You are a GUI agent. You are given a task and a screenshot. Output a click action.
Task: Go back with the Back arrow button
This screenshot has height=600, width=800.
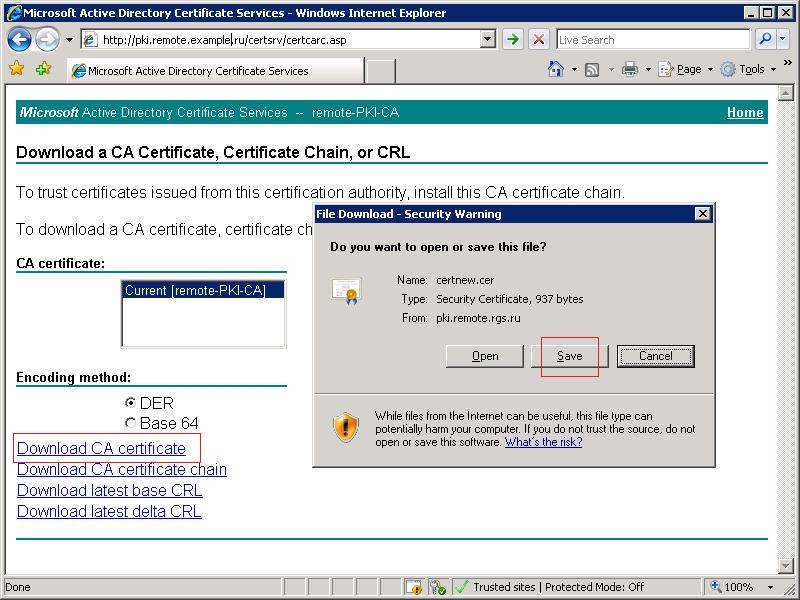pyautogui.click(x=19, y=40)
